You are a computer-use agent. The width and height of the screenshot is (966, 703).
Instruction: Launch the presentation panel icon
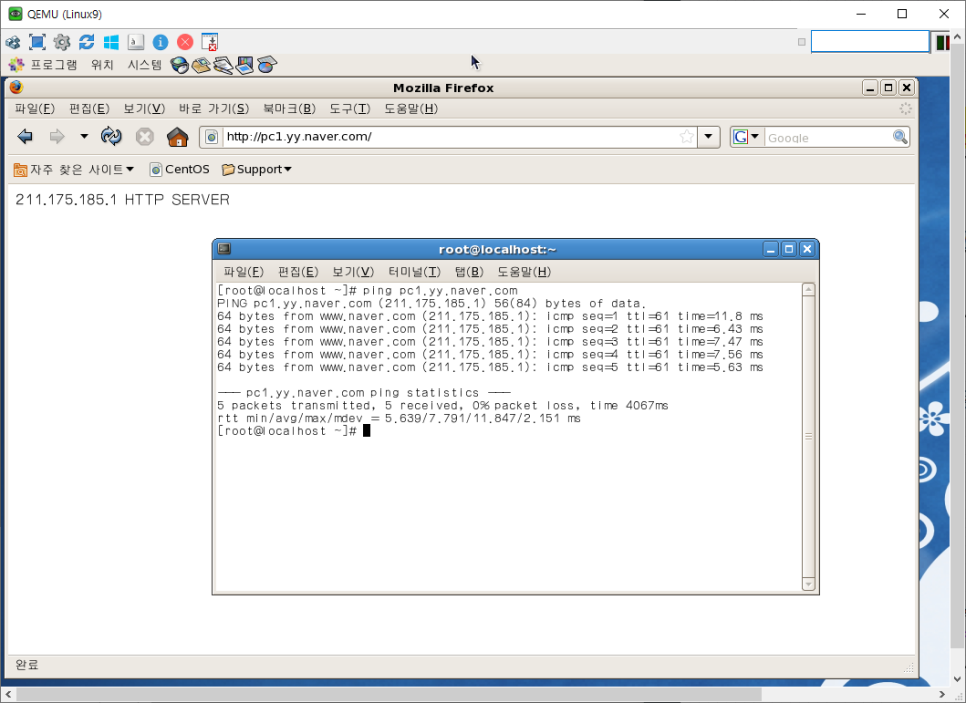click(245, 65)
